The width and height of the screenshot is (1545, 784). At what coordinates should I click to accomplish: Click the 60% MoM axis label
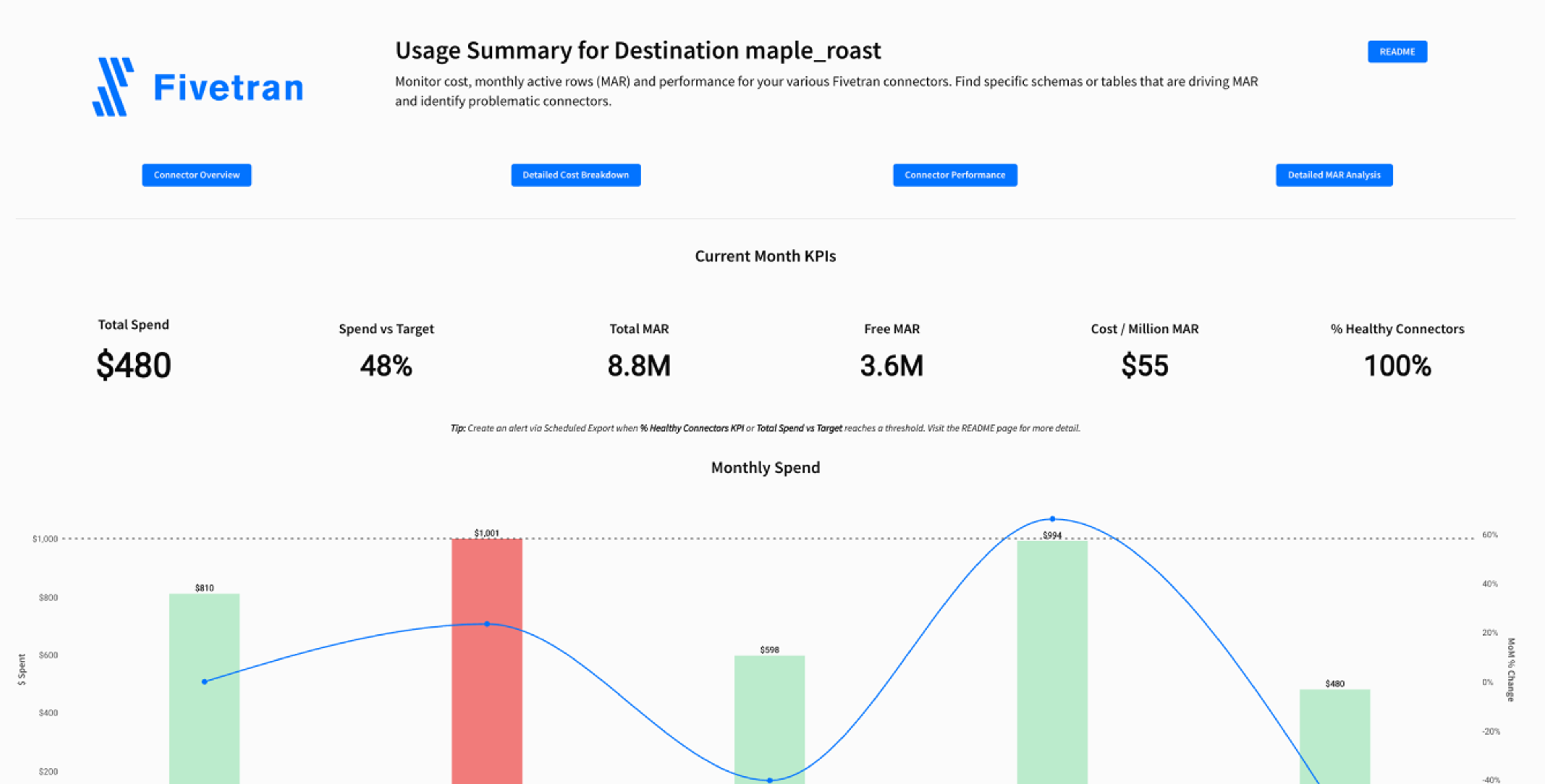click(x=1490, y=535)
